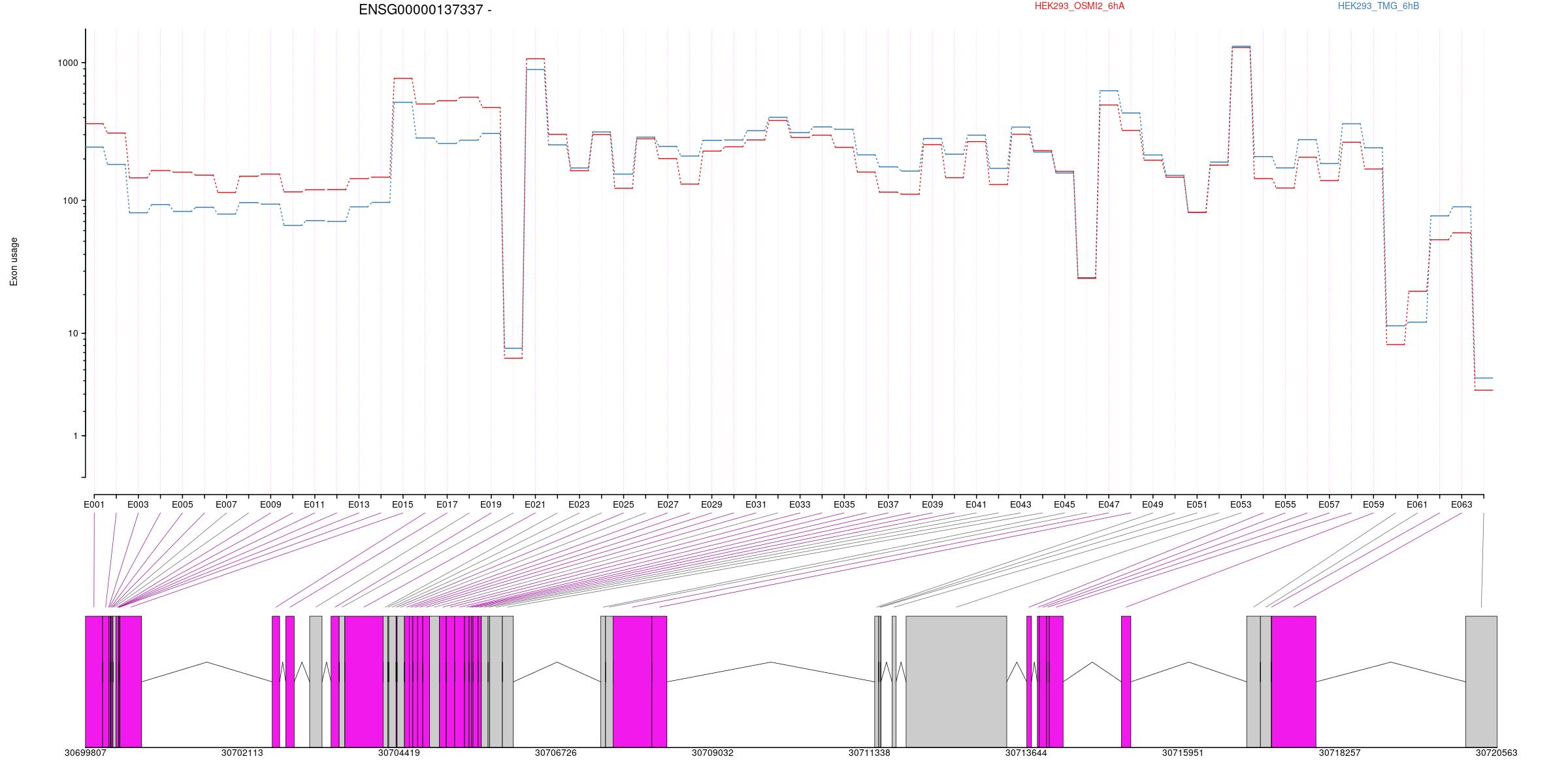Viewport: 1568px width, 784px height.
Task: Click exon label E061
Action: 1417,504
